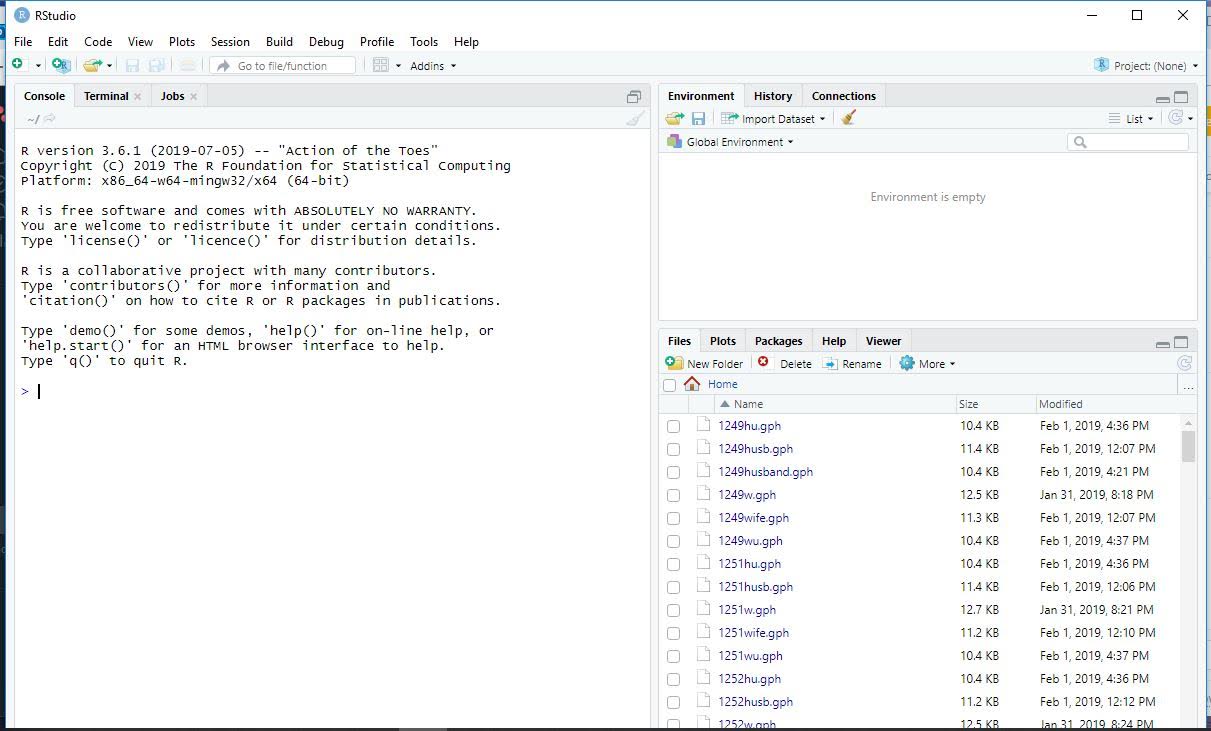Image resolution: width=1211 pixels, height=731 pixels.
Task: Expand the Workspace Panes dropdown arrow
Action: click(398, 66)
